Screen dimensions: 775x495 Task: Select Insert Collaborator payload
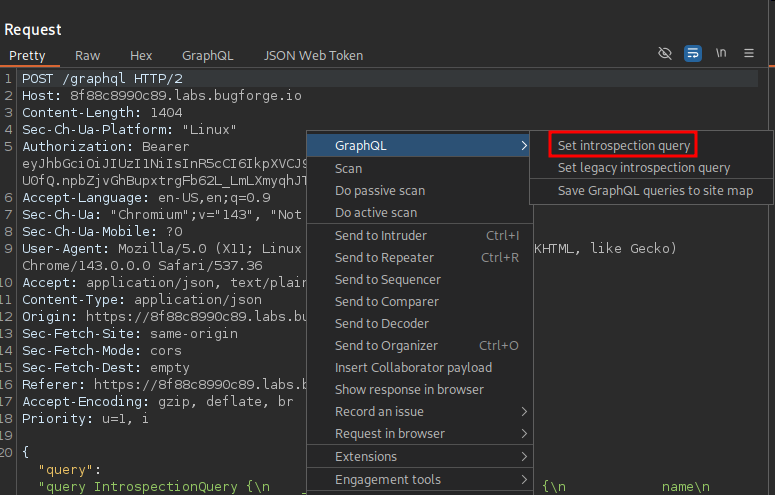coord(413,368)
